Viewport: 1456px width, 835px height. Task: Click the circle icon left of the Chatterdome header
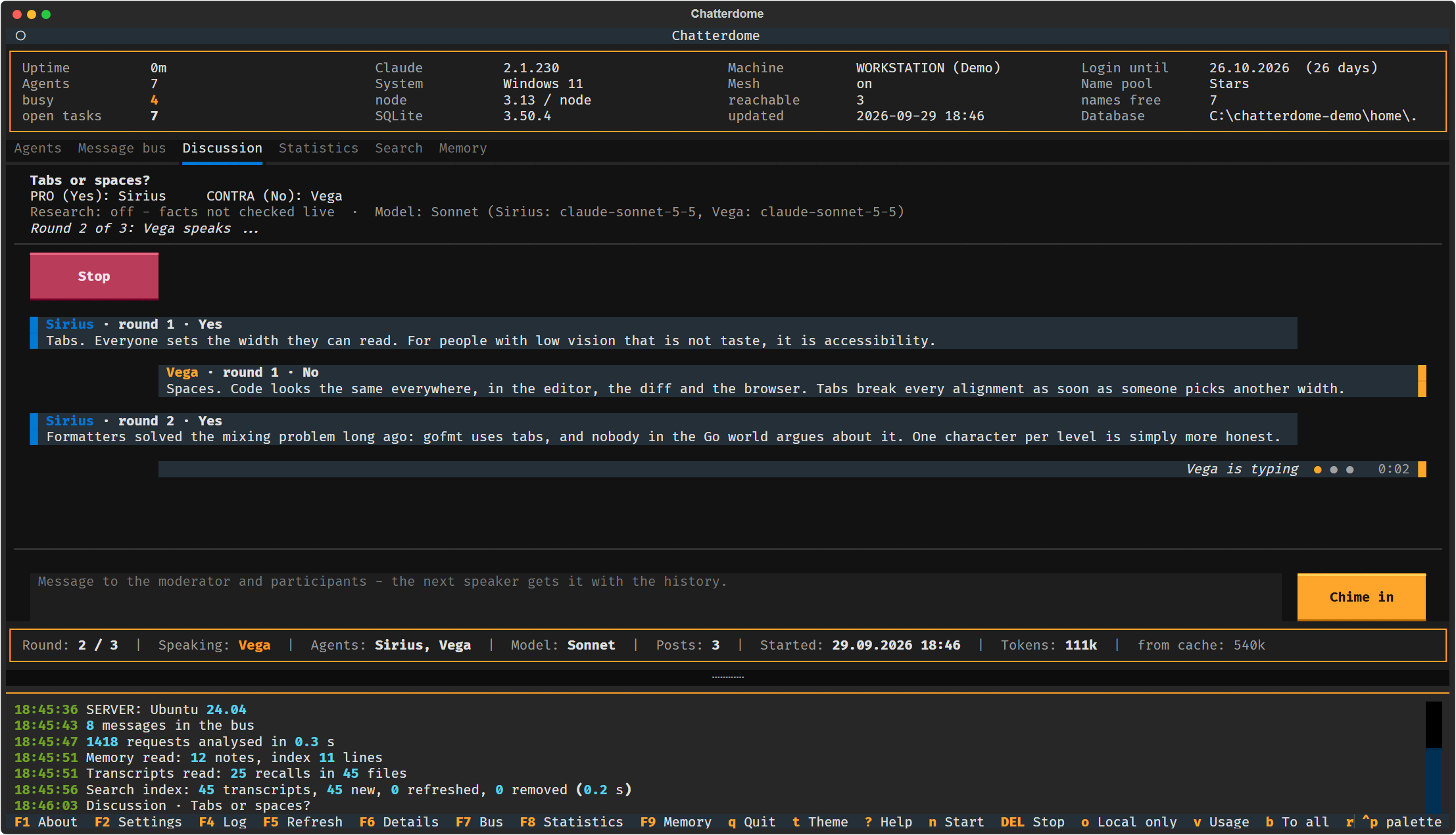pyautogui.click(x=21, y=36)
